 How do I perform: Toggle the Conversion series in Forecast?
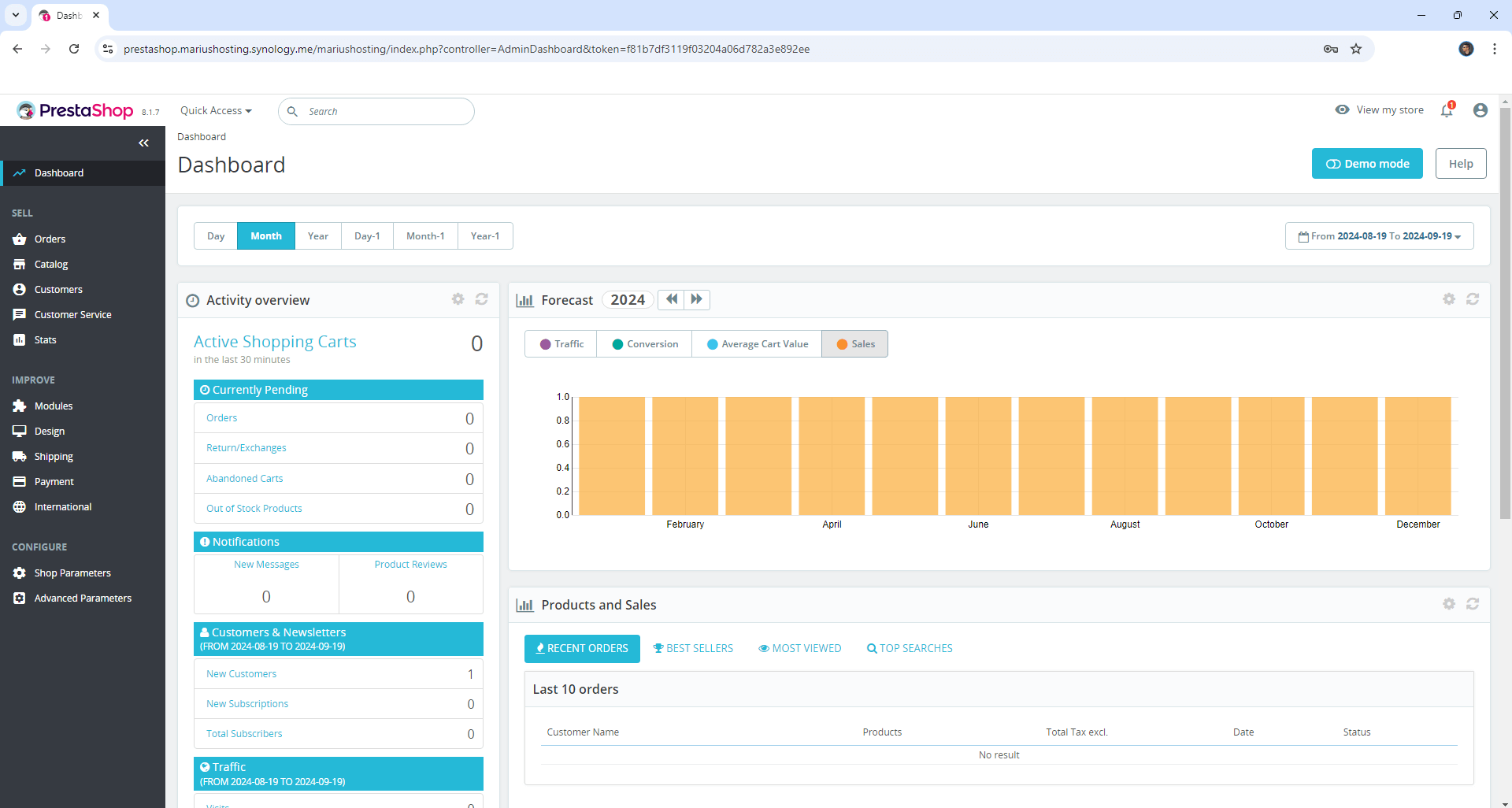pos(645,344)
